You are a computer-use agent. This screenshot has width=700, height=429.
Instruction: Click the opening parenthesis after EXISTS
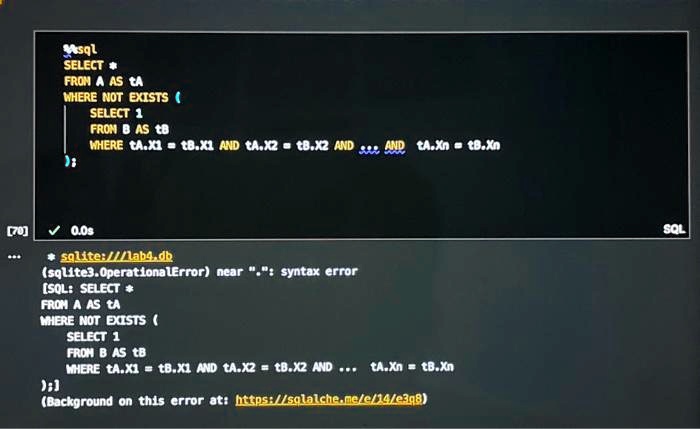pos(178,97)
